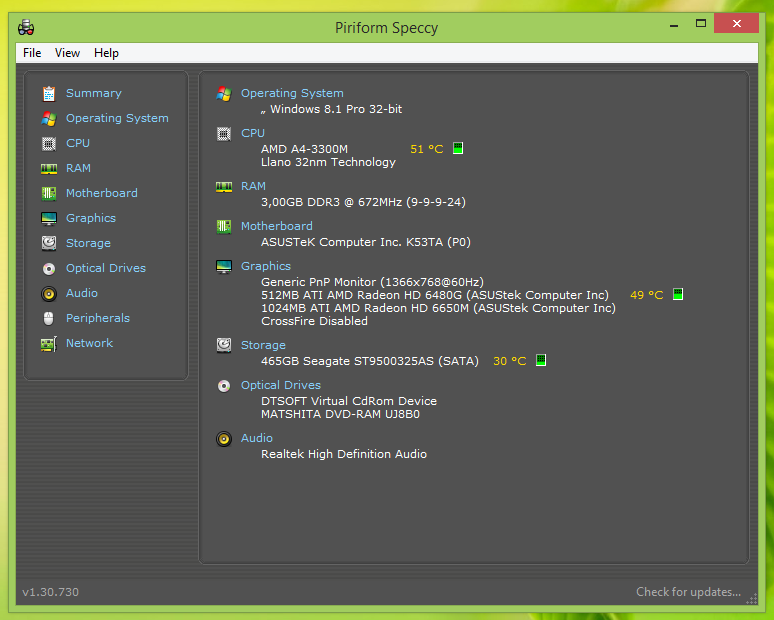Viewport: 774px width, 620px height.
Task: Click the Graphics monitor icon in main panel
Action: click(224, 267)
